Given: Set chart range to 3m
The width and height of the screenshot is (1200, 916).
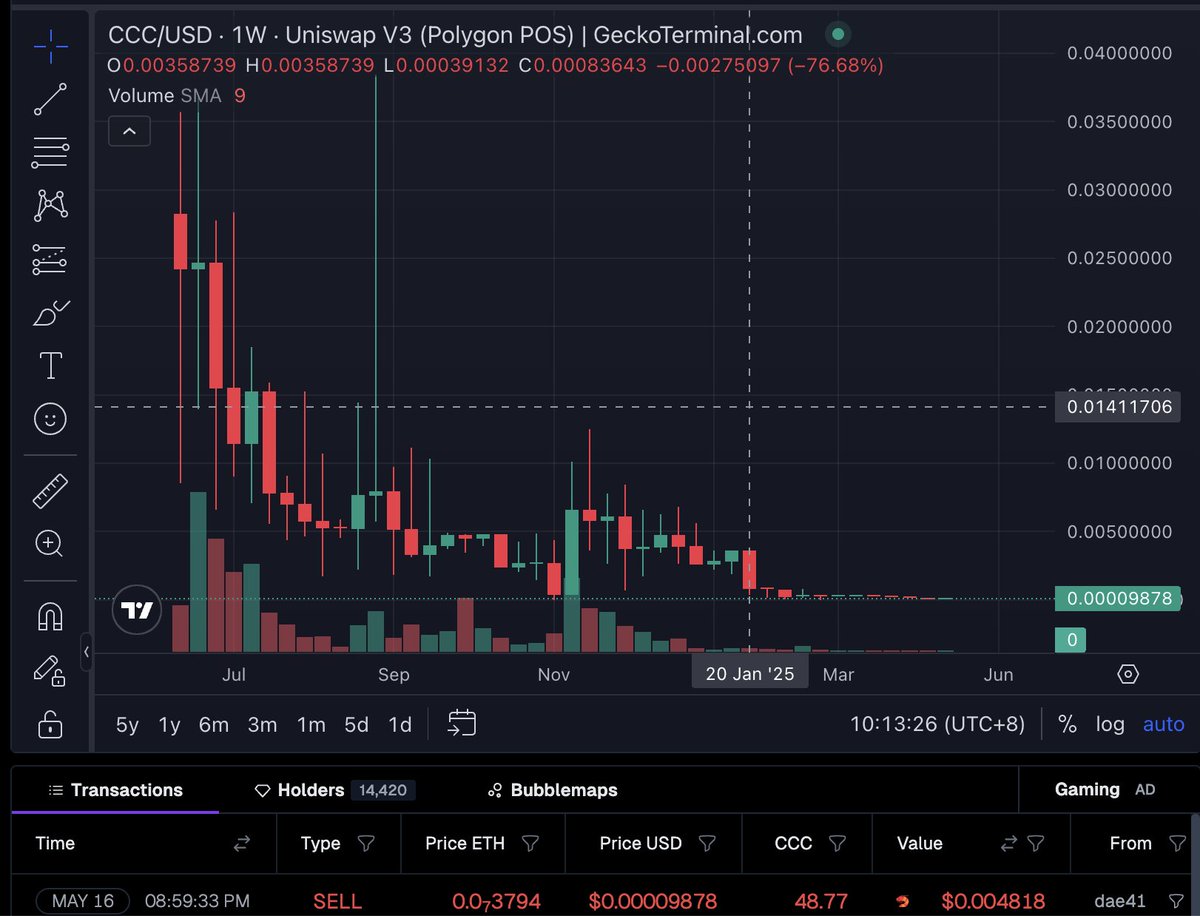Looking at the screenshot, I should pyautogui.click(x=262, y=725).
